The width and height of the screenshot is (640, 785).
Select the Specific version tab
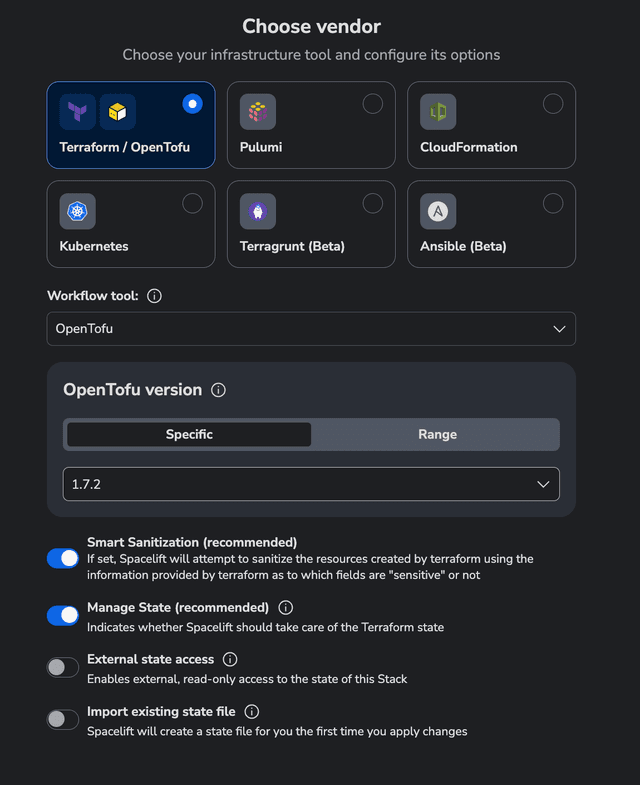point(189,434)
